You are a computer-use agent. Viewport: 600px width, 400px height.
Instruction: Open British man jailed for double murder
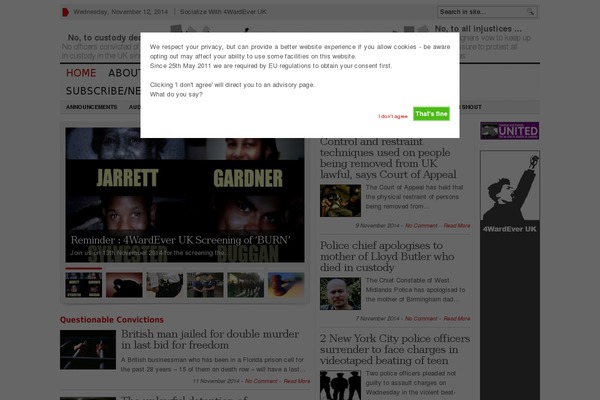pos(210,340)
